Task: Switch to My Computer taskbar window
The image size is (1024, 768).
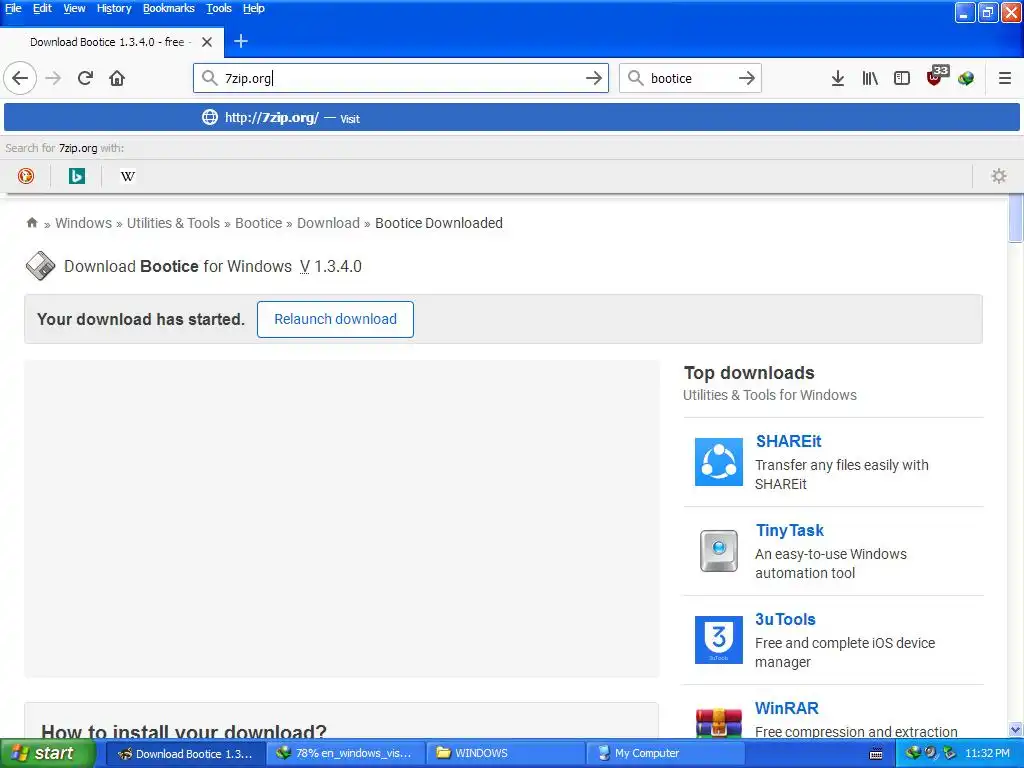Action: [665, 754]
